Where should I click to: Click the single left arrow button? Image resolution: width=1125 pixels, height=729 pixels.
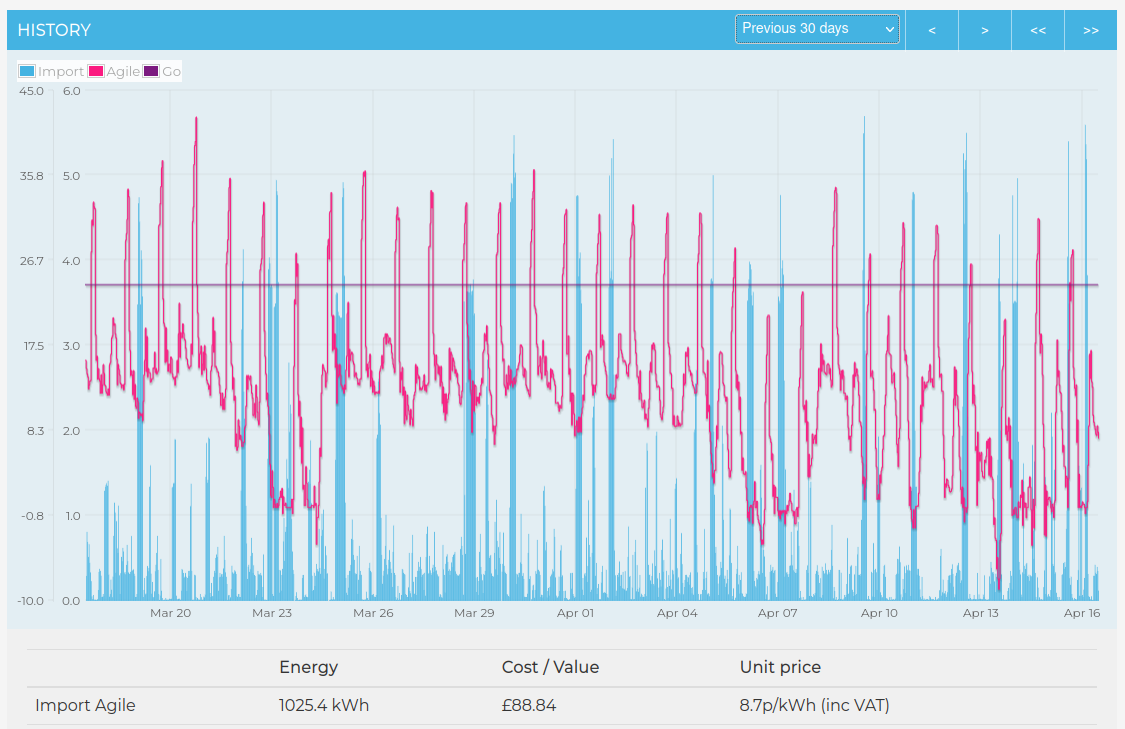coord(932,30)
